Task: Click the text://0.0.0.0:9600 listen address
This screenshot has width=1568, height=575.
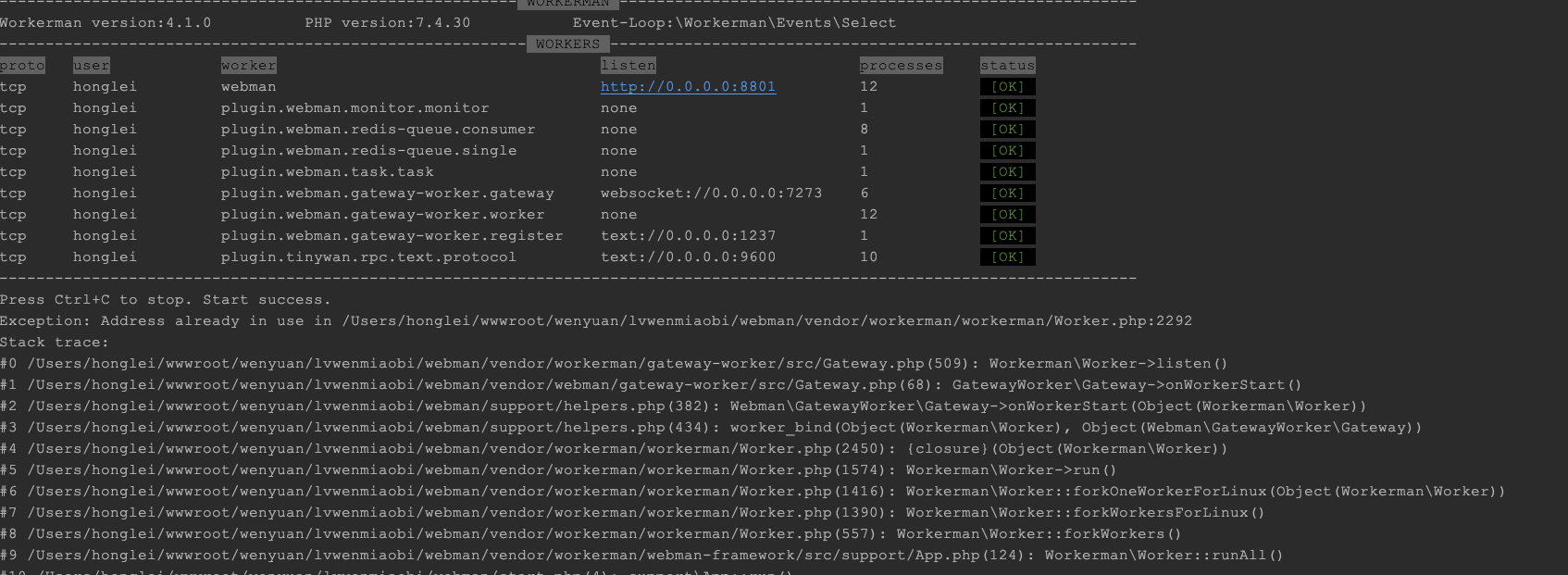Action: coord(688,257)
